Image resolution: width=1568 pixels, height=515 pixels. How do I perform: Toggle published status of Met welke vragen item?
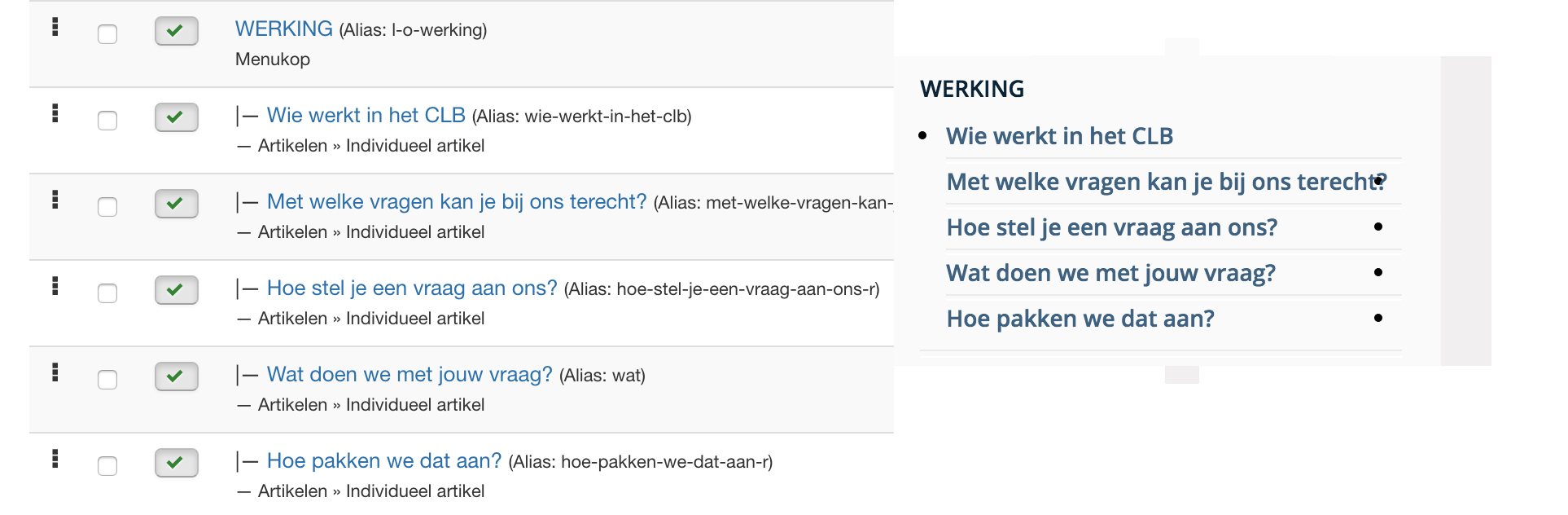(x=177, y=204)
